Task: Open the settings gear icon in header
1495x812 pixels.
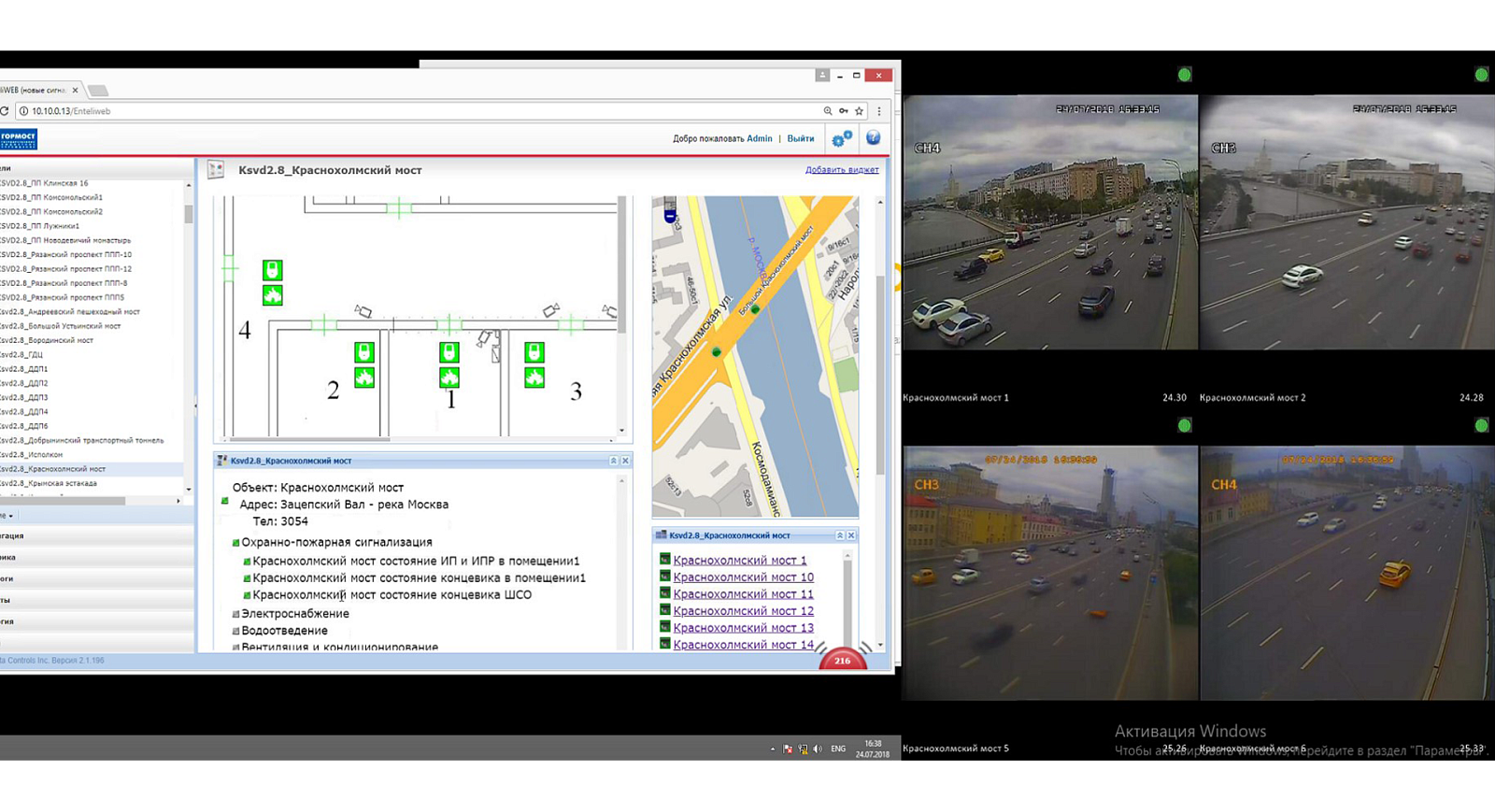Action: 841,138
